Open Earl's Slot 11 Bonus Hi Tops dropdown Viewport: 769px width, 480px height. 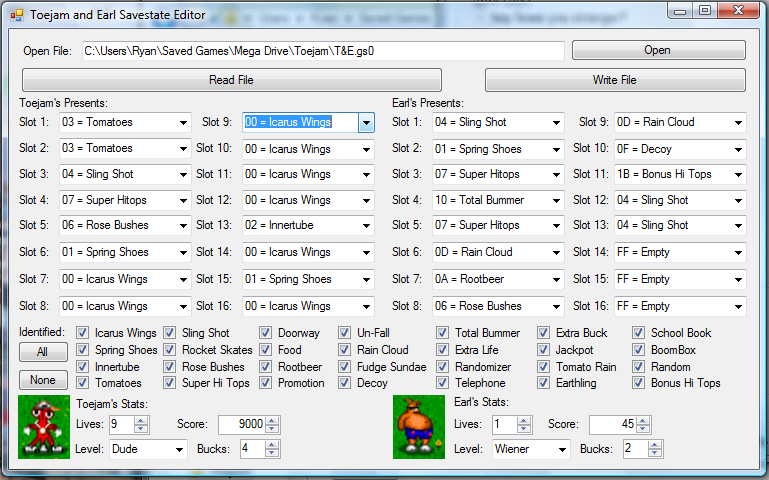(x=738, y=175)
